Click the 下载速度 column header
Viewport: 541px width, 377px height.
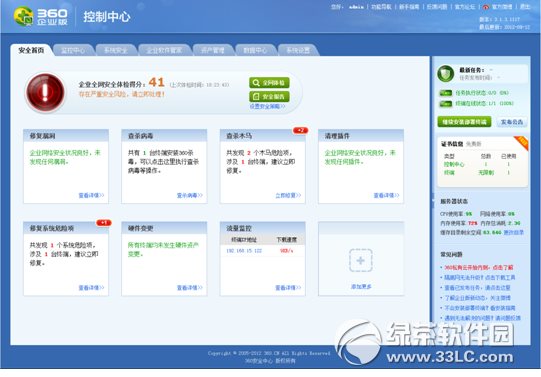[x=287, y=239]
